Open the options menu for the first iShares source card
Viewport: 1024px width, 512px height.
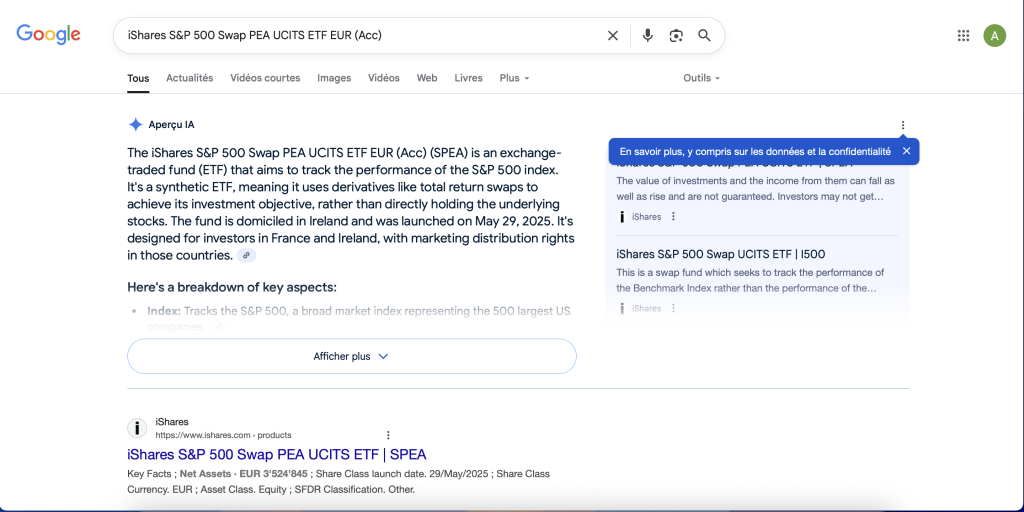[673, 216]
